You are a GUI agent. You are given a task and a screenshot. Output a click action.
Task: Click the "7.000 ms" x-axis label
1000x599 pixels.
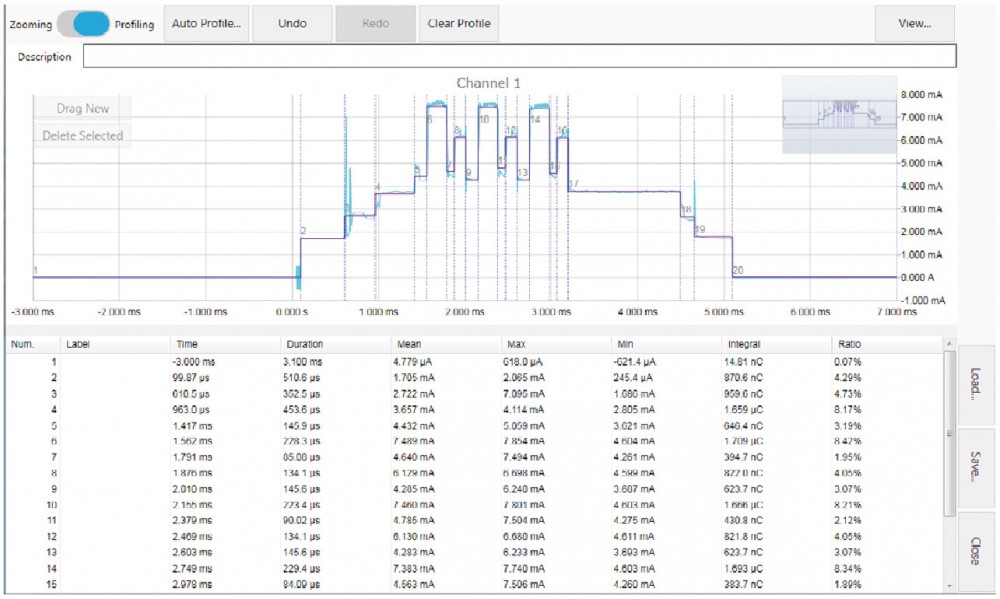click(897, 312)
